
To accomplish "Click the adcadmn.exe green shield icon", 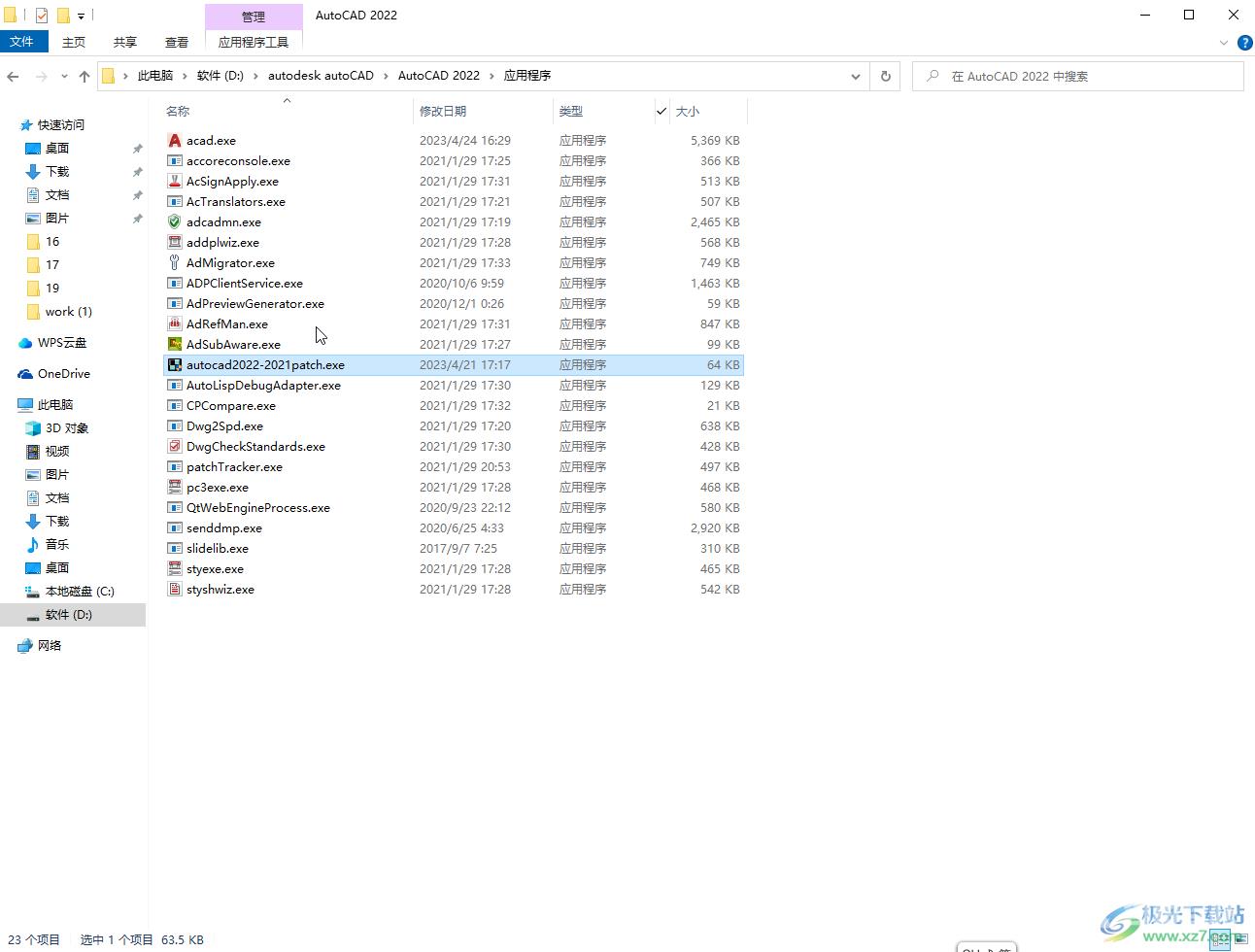I will pos(175,222).
